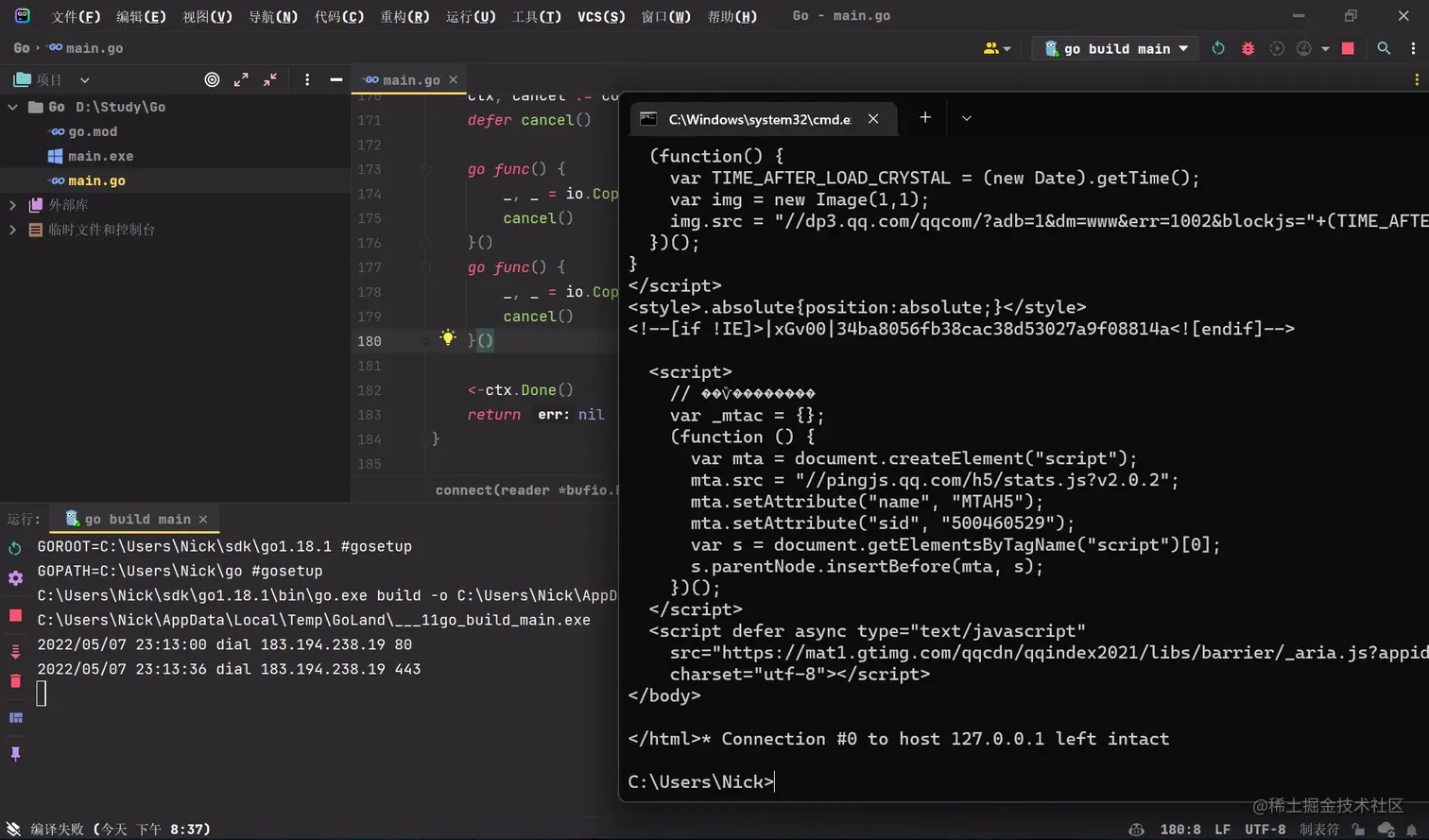The height and width of the screenshot is (840, 1429).
Task: Open the top toolbar more-options menu
Action: (1414, 48)
